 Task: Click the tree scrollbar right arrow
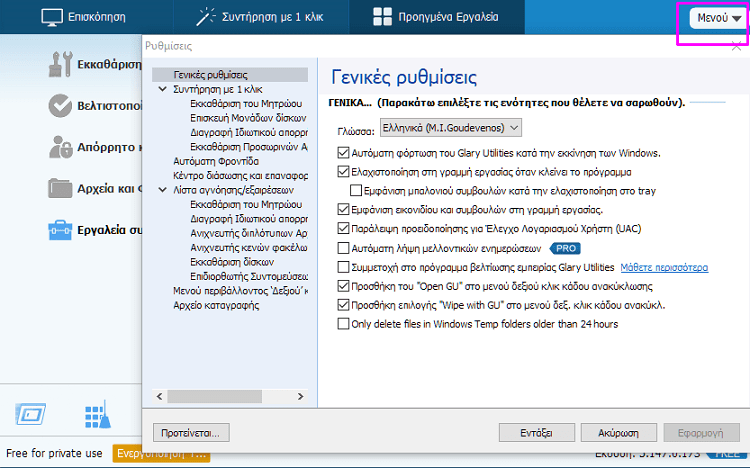(x=300, y=396)
